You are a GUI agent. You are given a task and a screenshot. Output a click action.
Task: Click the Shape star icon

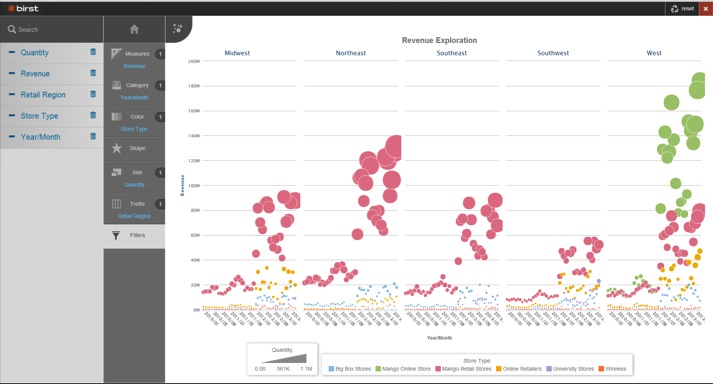coord(116,148)
